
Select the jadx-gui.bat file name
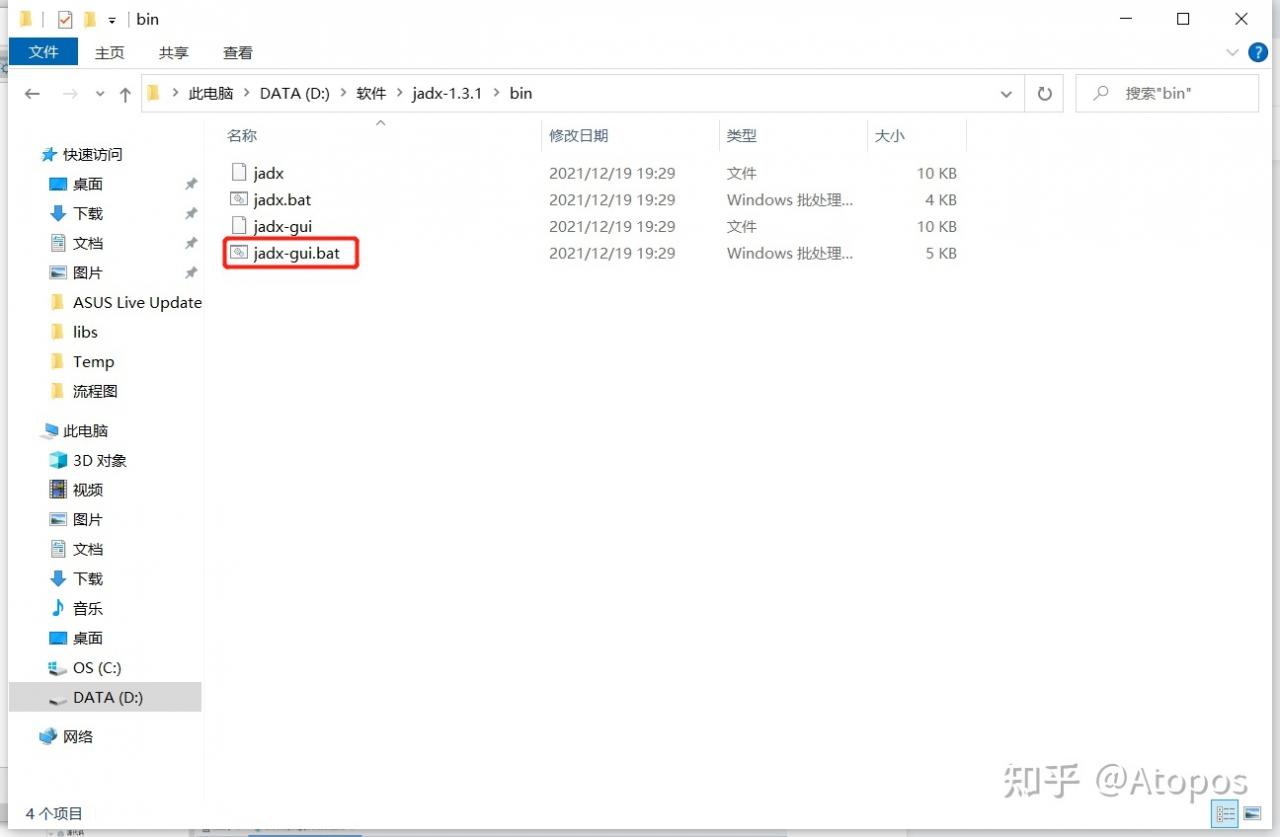pos(297,253)
